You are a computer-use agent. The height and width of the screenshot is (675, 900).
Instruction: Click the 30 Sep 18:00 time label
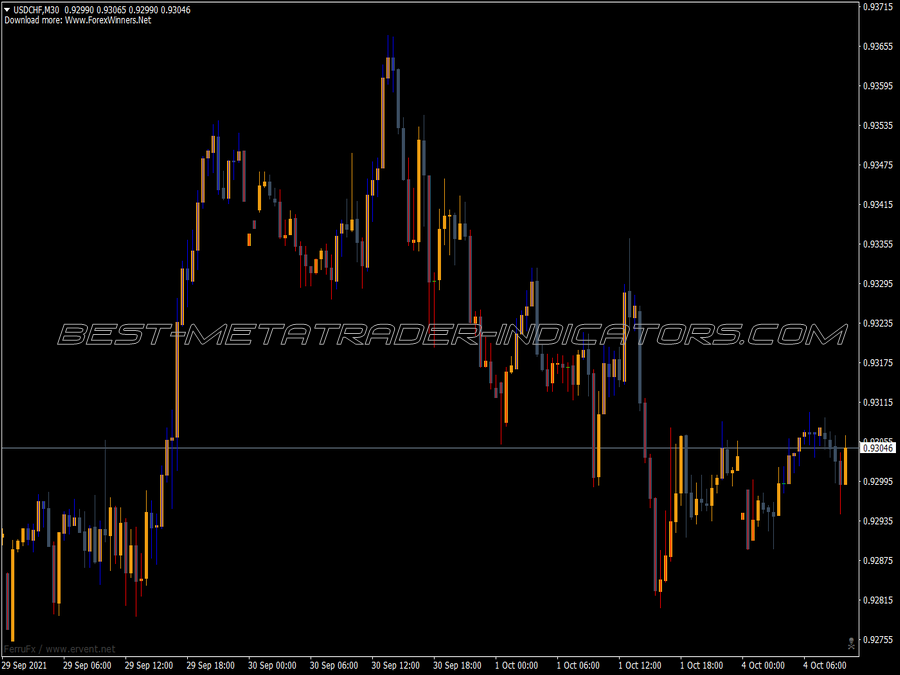pyautogui.click(x=457, y=666)
